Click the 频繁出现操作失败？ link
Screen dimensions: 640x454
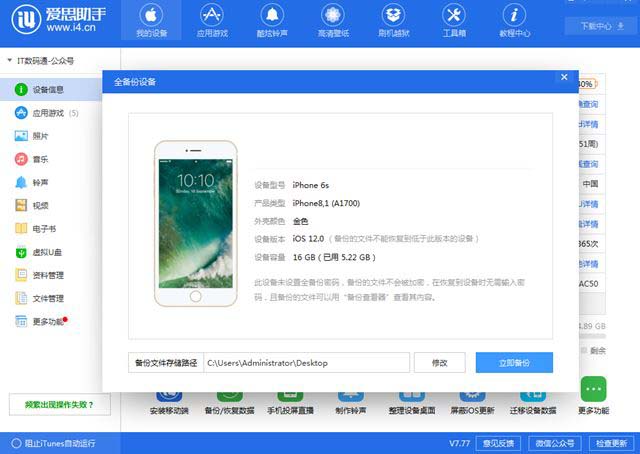pyautogui.click(x=60, y=405)
